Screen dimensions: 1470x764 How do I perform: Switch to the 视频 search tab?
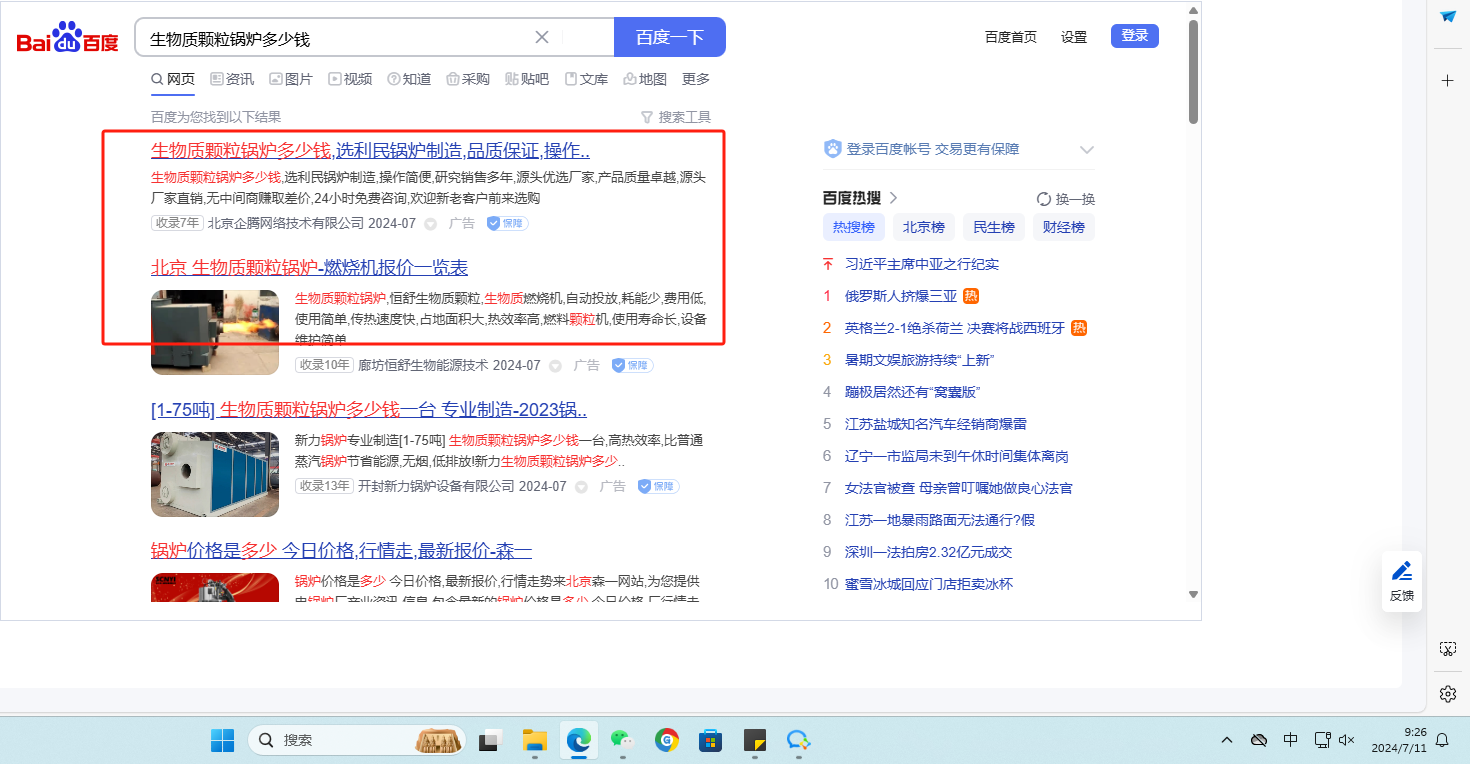350,79
